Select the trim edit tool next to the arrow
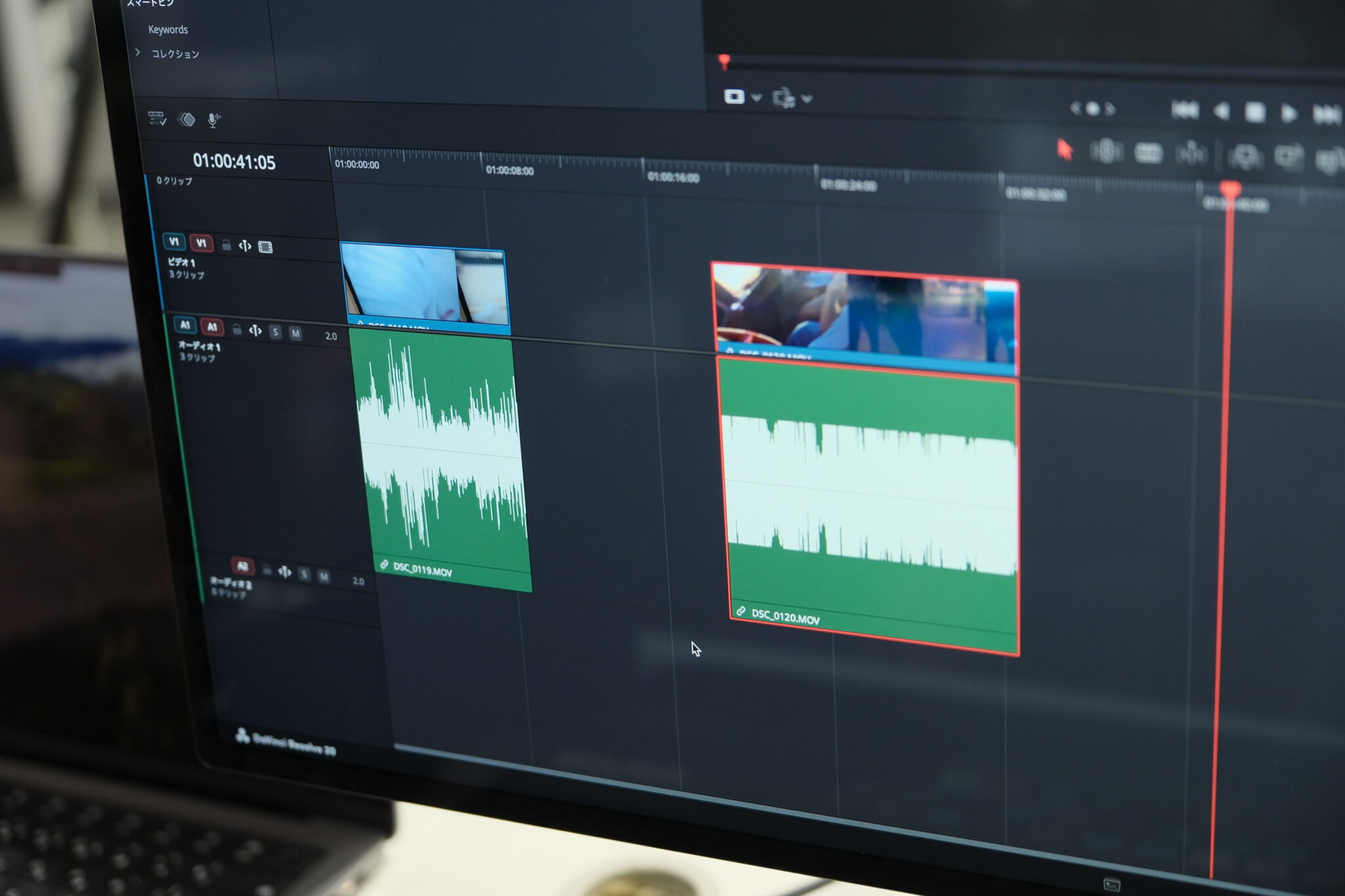1345x896 pixels. click(1107, 151)
